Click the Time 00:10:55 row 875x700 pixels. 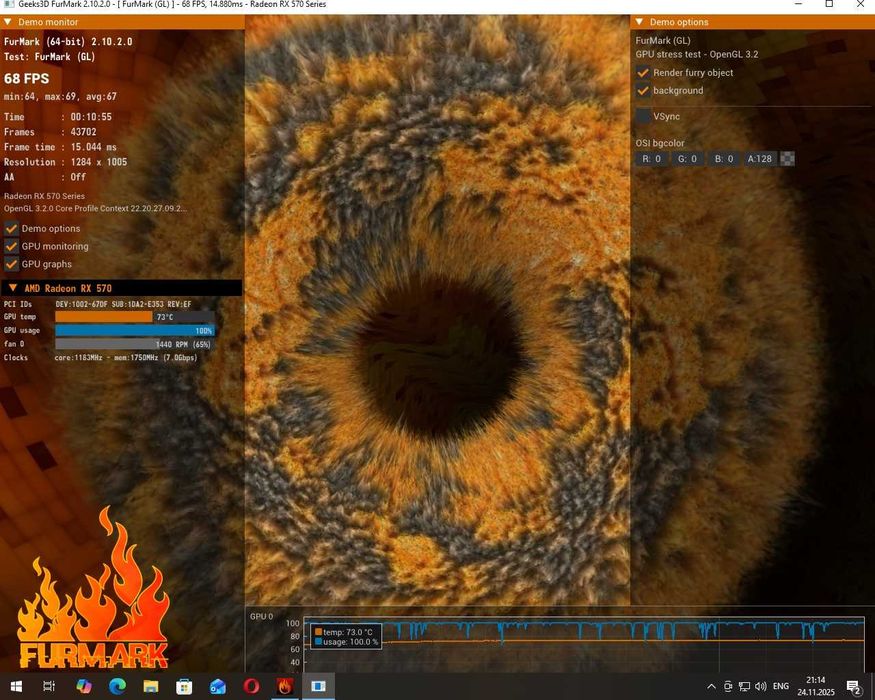tap(57, 117)
